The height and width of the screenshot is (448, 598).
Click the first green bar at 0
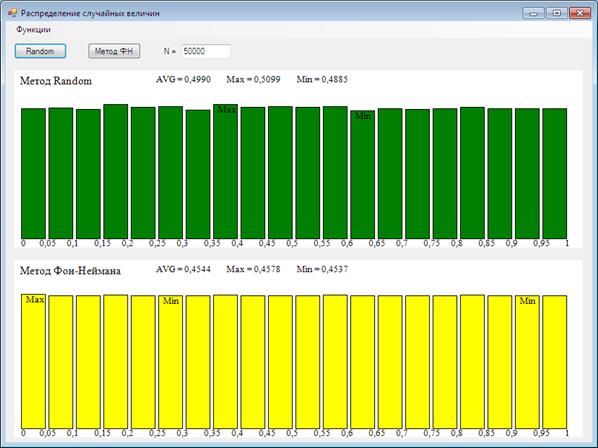point(33,173)
